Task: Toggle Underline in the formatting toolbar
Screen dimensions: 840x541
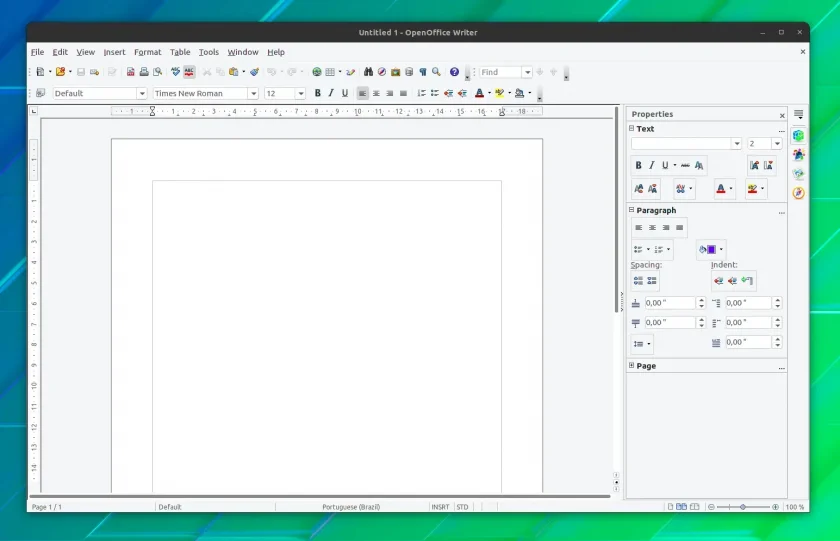Action: pos(345,93)
